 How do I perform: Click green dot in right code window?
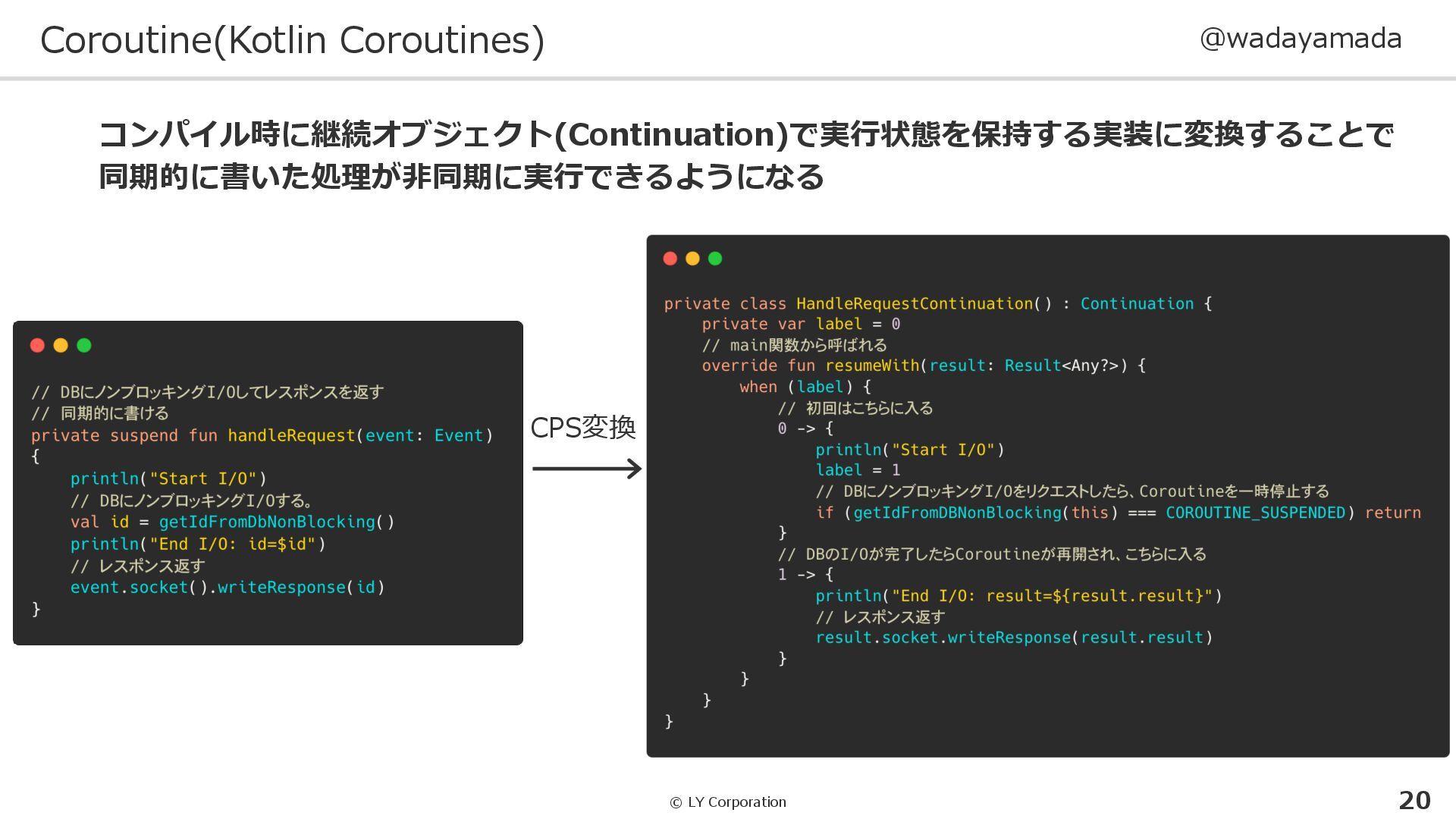pos(715,259)
